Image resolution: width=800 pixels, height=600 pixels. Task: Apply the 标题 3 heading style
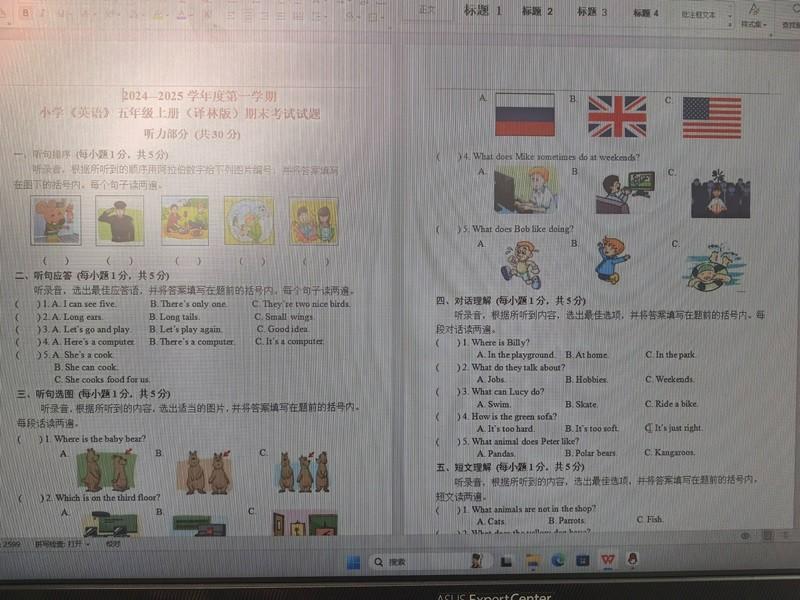(x=592, y=12)
